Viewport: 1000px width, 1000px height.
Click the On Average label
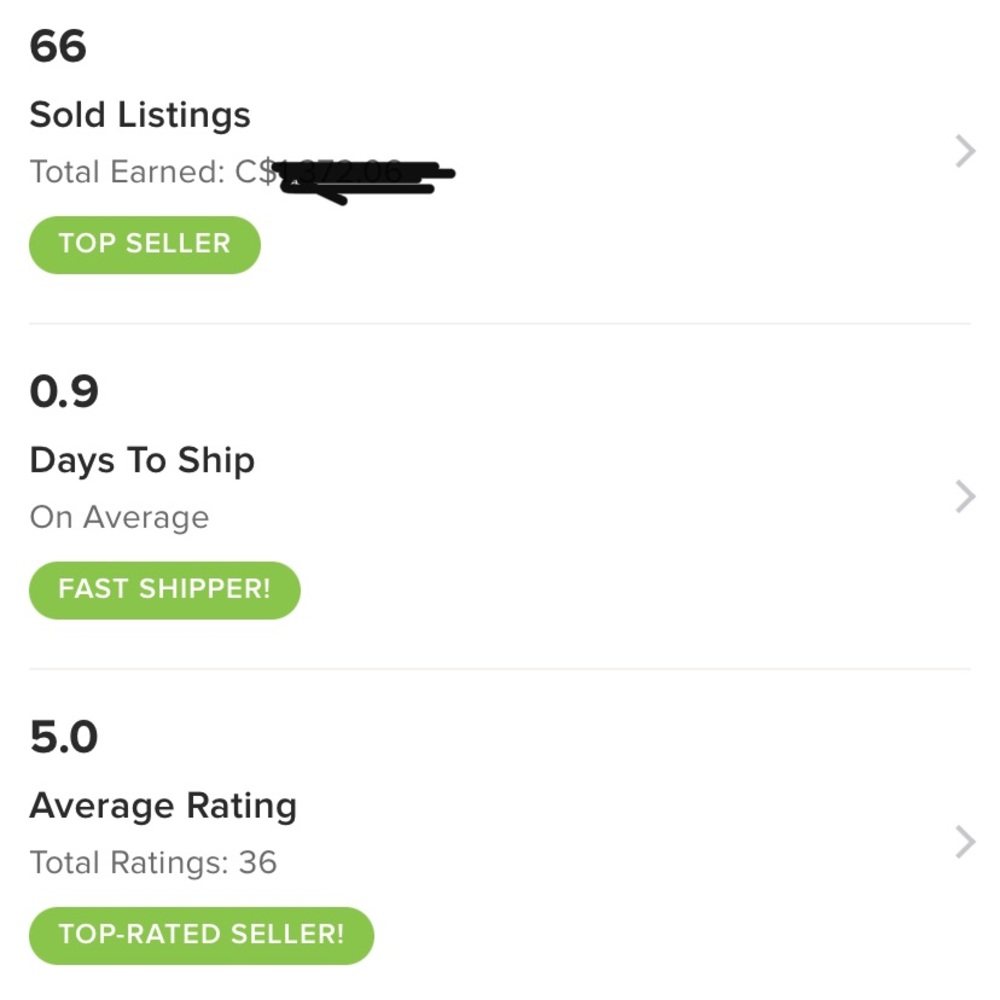(x=119, y=517)
